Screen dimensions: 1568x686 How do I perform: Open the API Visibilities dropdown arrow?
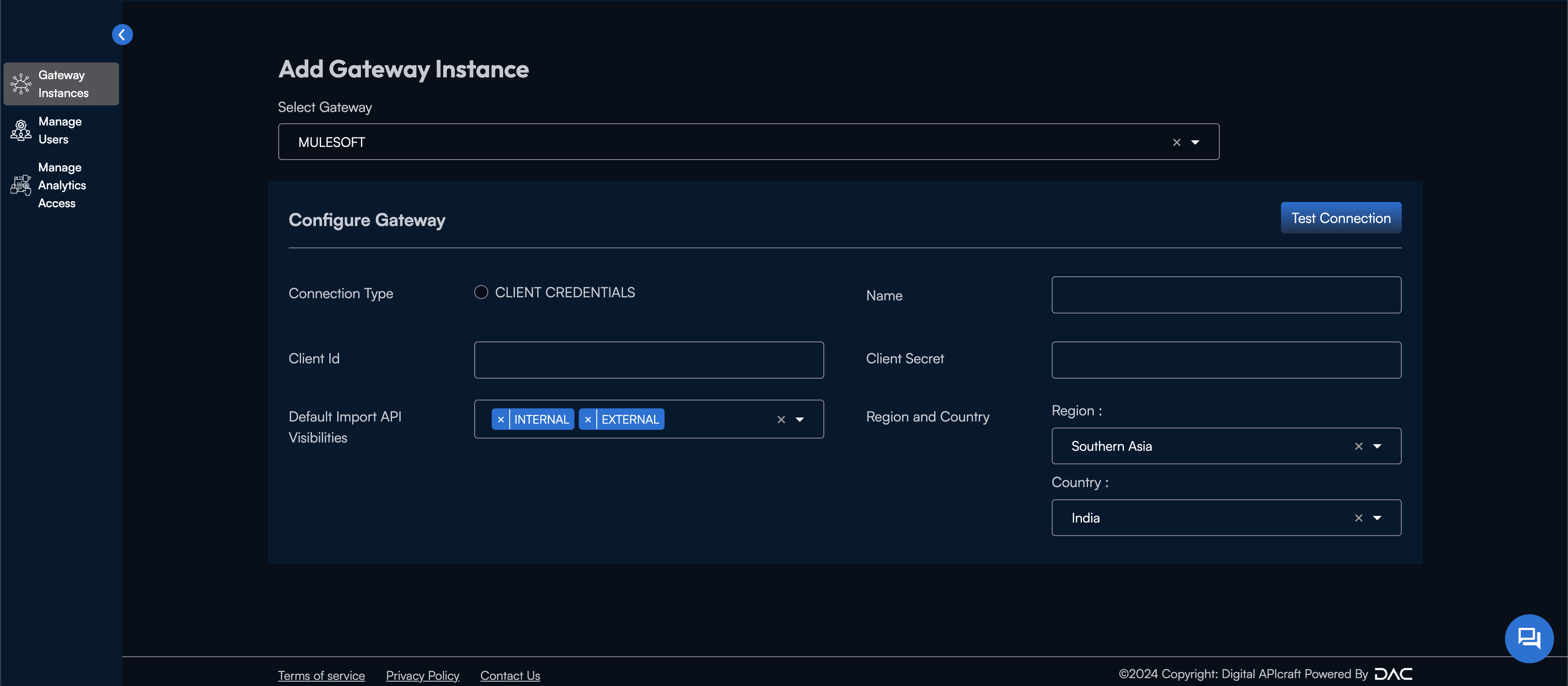[x=800, y=419]
